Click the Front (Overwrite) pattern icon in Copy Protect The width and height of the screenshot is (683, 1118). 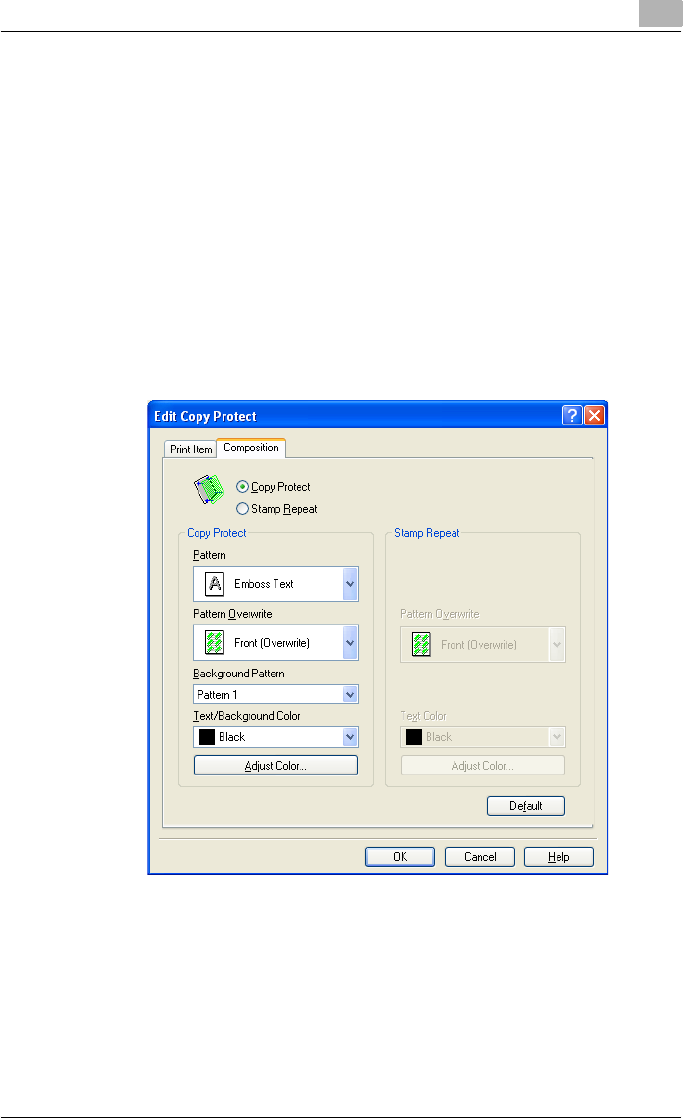215,642
